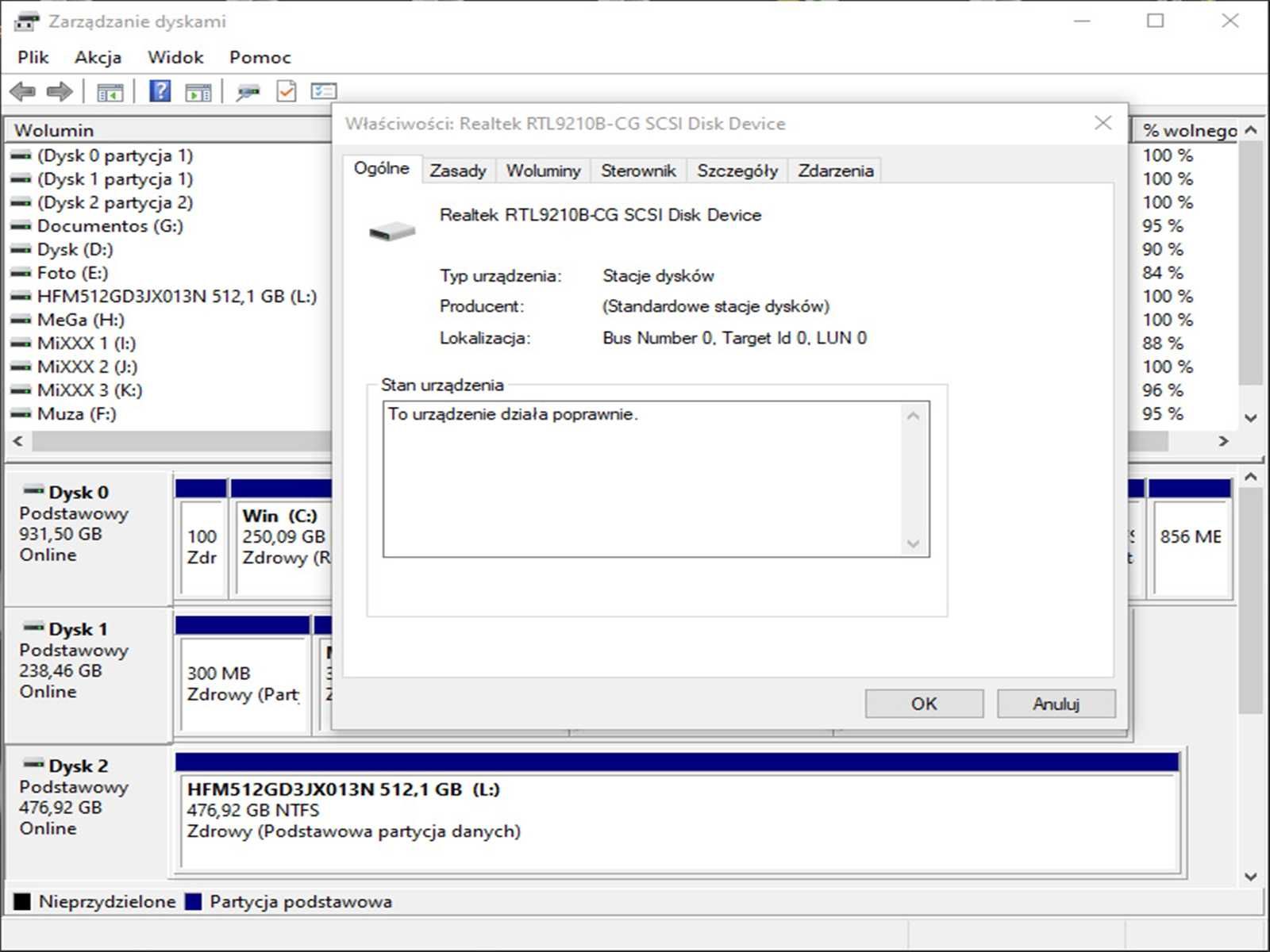Screen dimensions: 1270x952
Task: Click the action pane toolbar icon
Action: (x=198, y=92)
